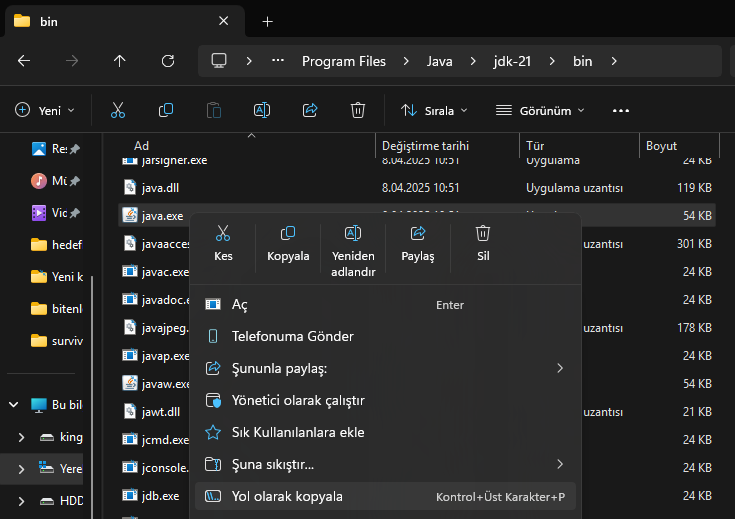Image resolution: width=735 pixels, height=519 pixels.
Task: Click the Delete trash icon in the toolbar
Action: 358,111
